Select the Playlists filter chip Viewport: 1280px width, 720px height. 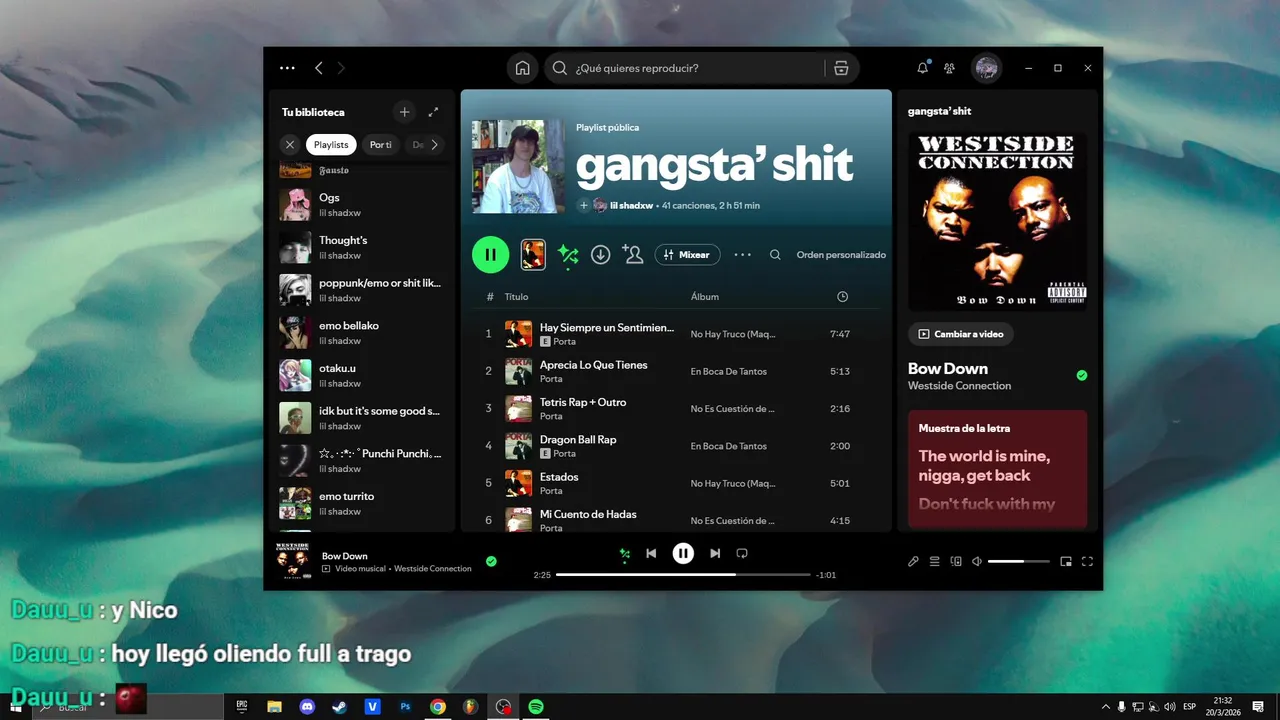(331, 145)
